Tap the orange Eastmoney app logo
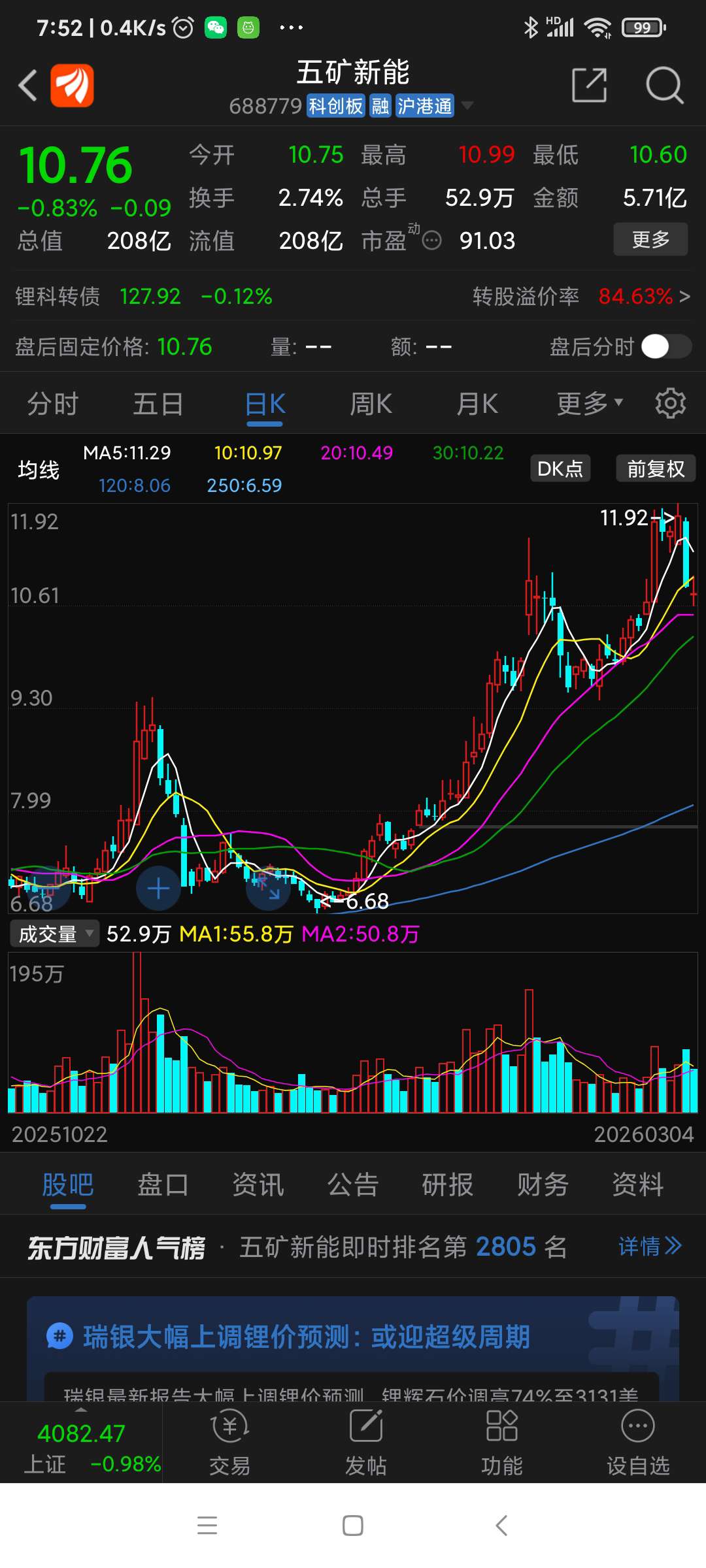This screenshot has width=706, height=1568. (x=72, y=85)
